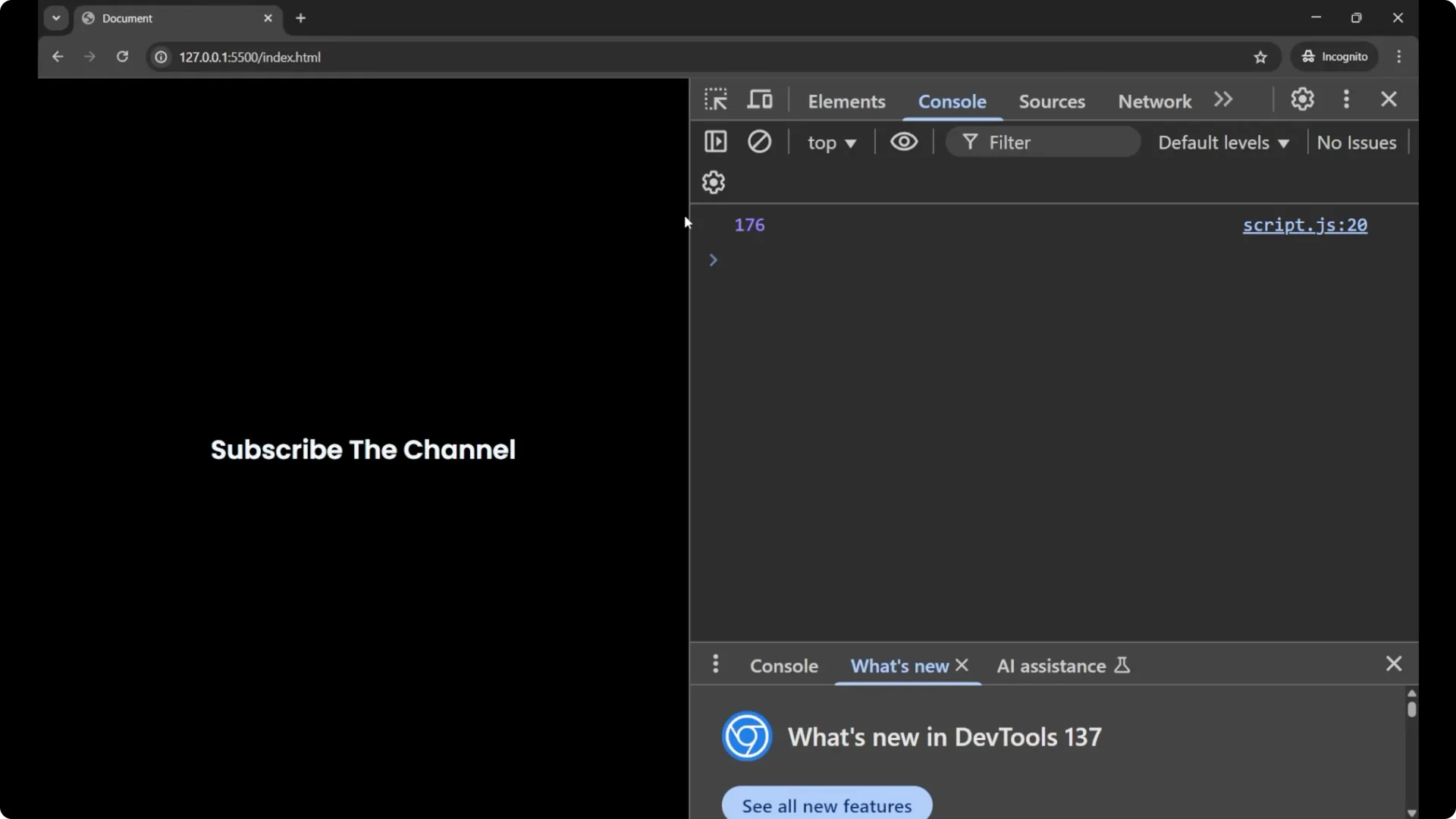
Task: Show the console sidebar
Action: (x=715, y=142)
